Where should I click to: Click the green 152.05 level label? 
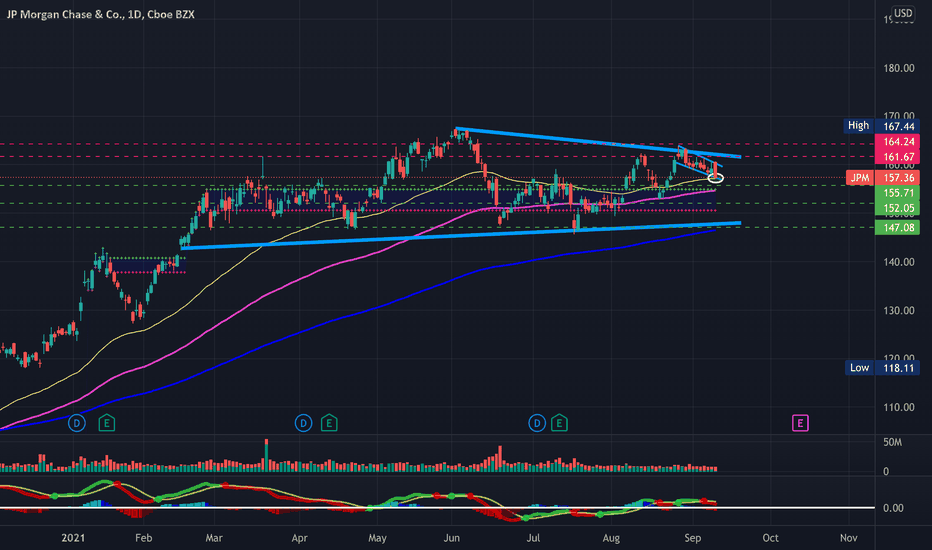pos(898,208)
